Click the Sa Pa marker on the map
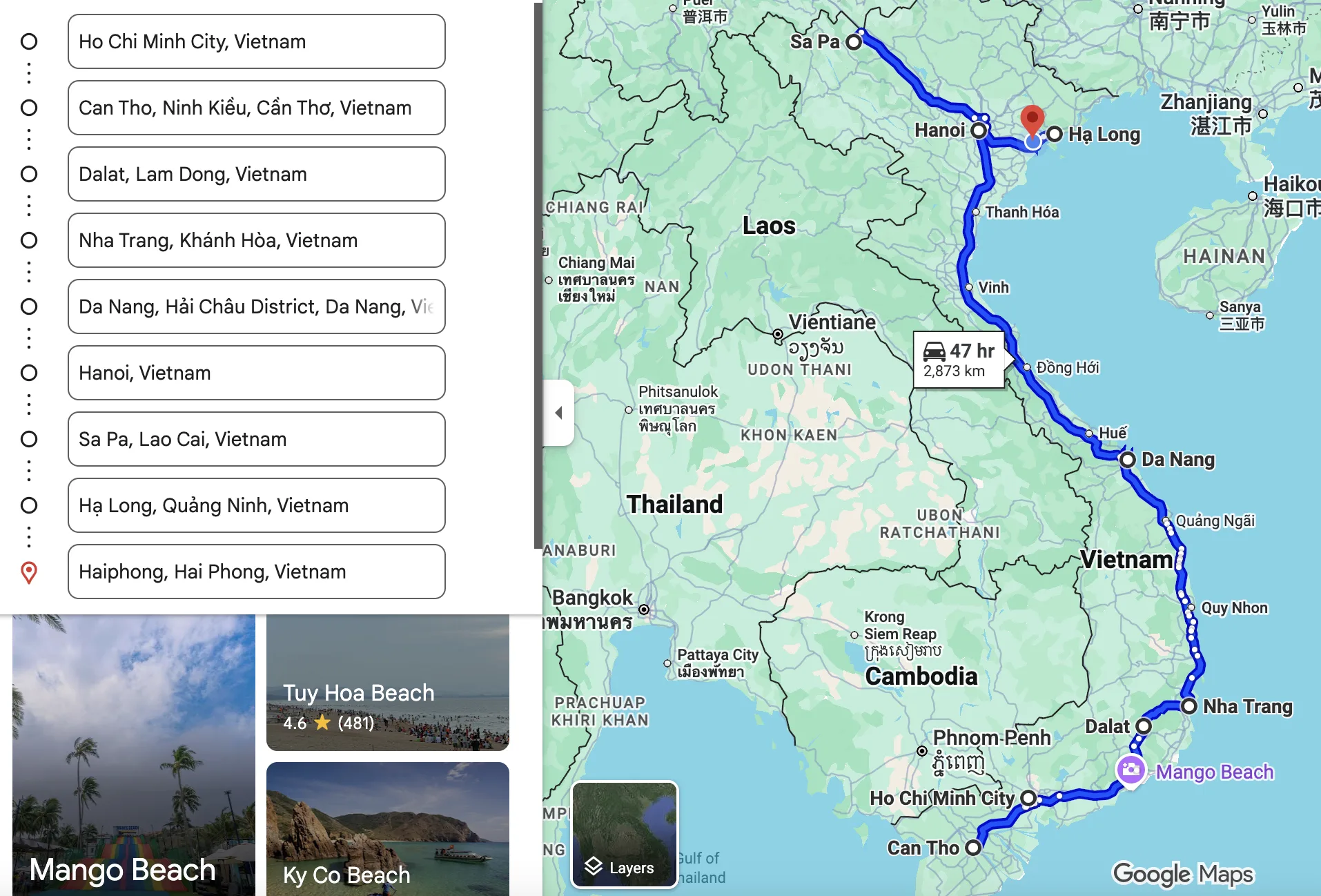 pos(854,42)
